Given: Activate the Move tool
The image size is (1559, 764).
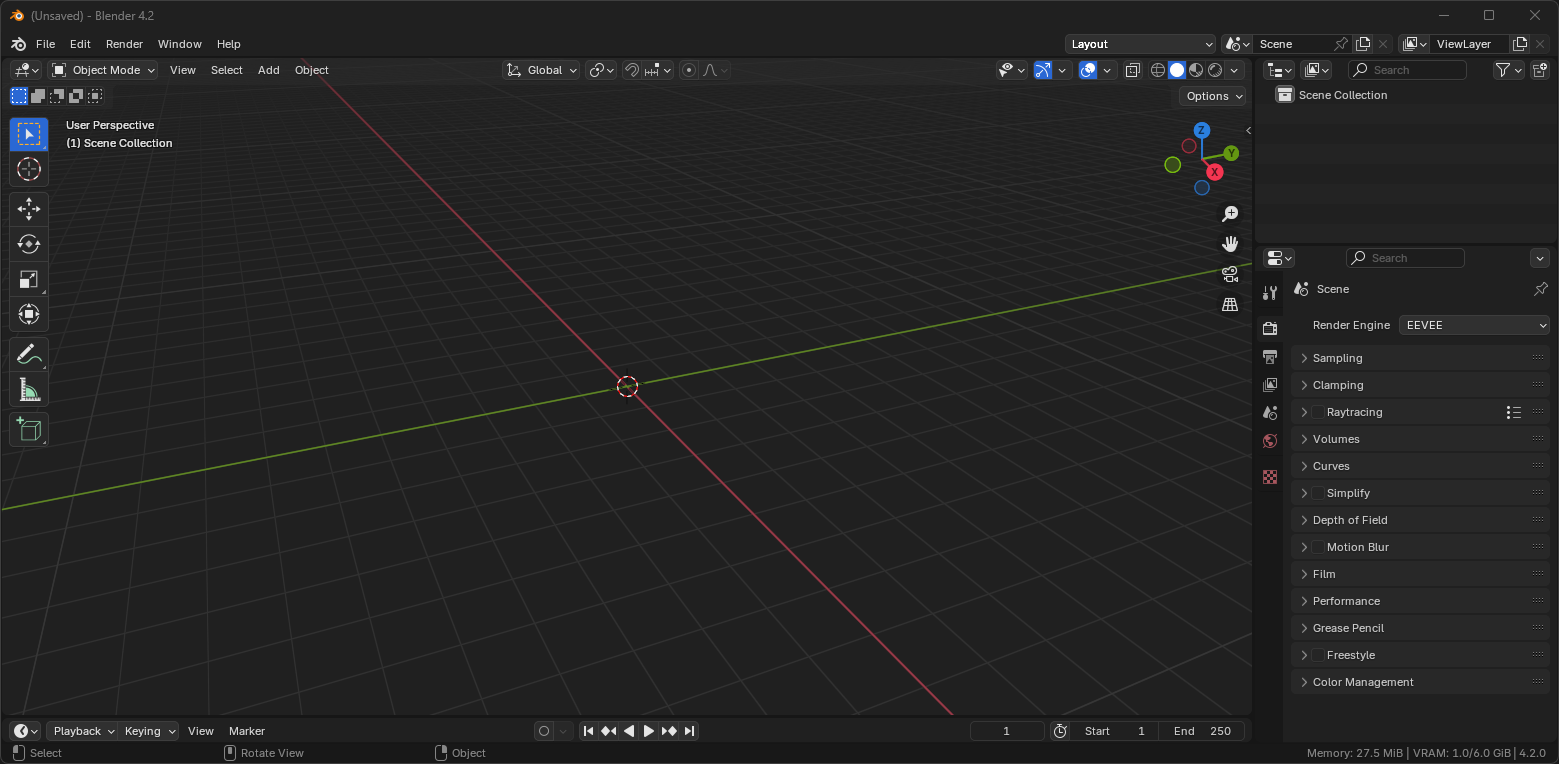Looking at the screenshot, I should [29, 209].
